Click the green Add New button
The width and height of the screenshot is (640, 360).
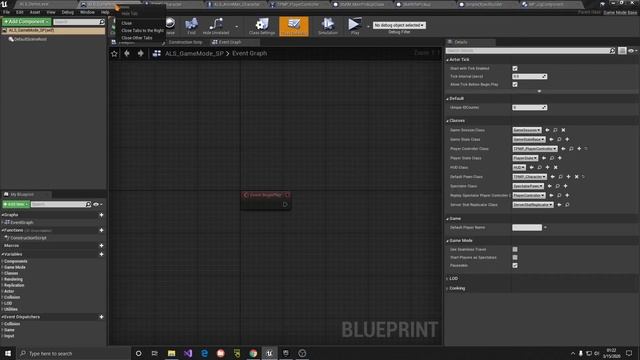tap(16, 204)
